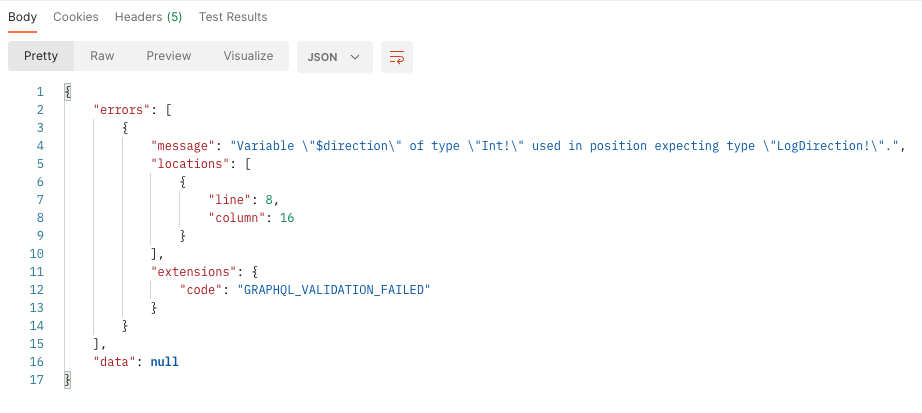Click line number 17 in the gutter
Image resolution: width=922 pixels, height=413 pixels.
click(36, 379)
